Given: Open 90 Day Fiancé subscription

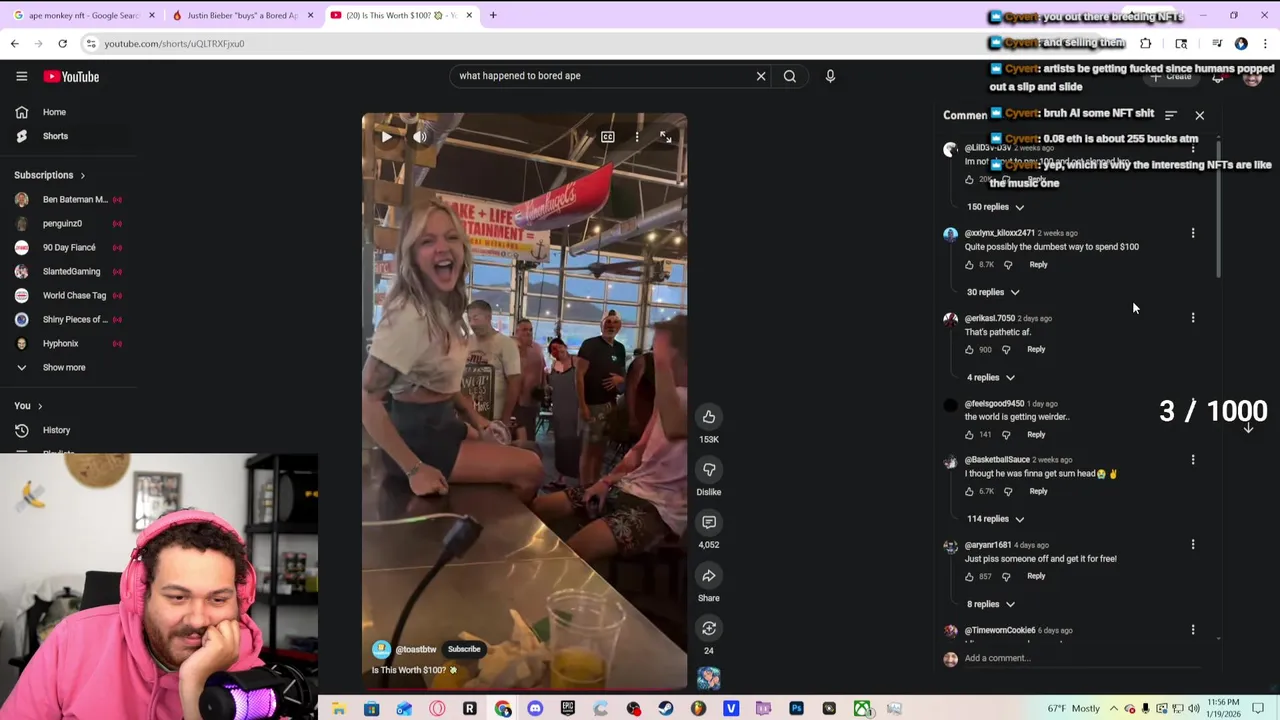Looking at the screenshot, I should (68, 247).
